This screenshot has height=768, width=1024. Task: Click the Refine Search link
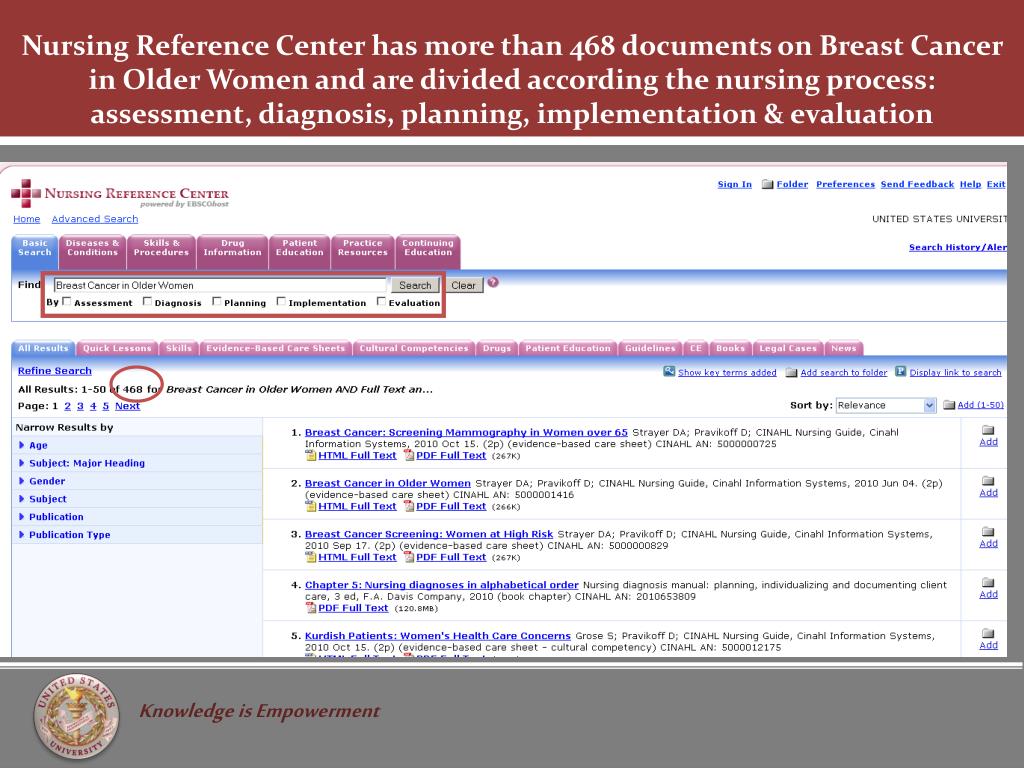55,370
